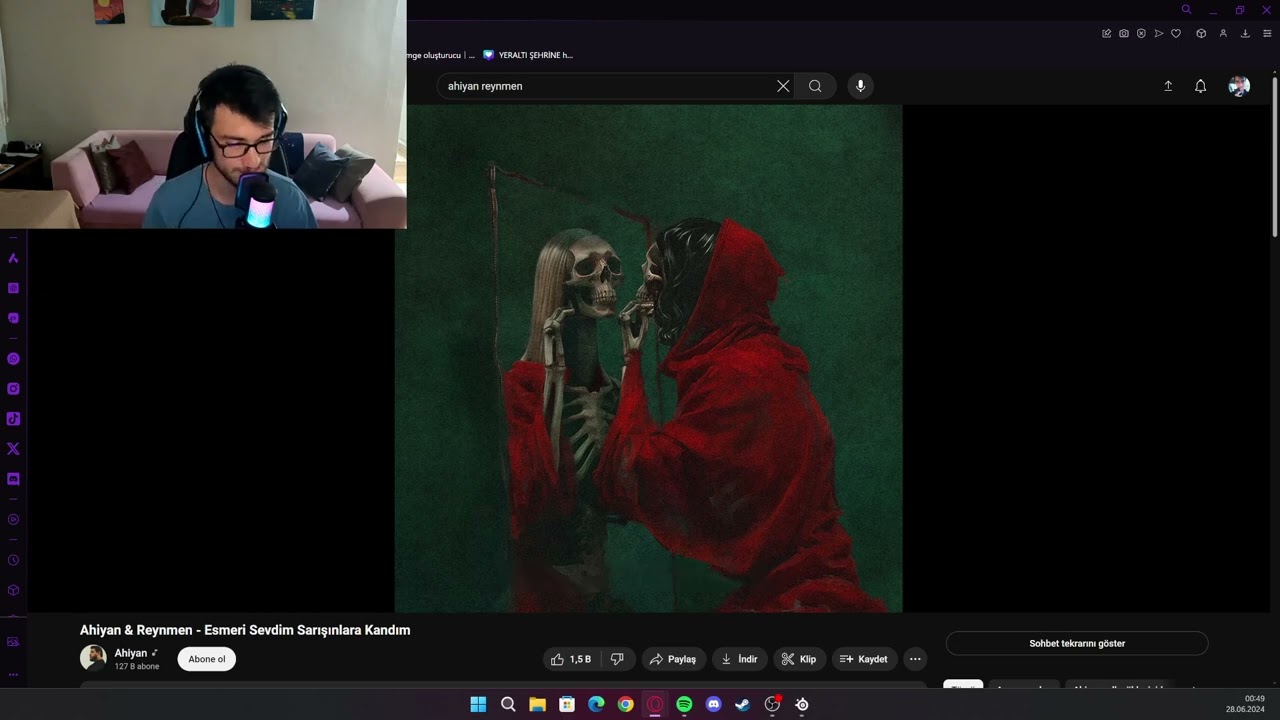This screenshot has height=720, width=1280.
Task: Click the Kaydet save button
Action: (x=864, y=659)
